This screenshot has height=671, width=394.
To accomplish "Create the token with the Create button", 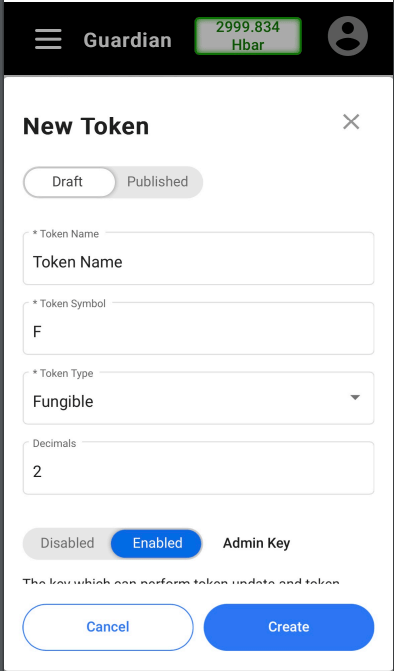I will [289, 627].
